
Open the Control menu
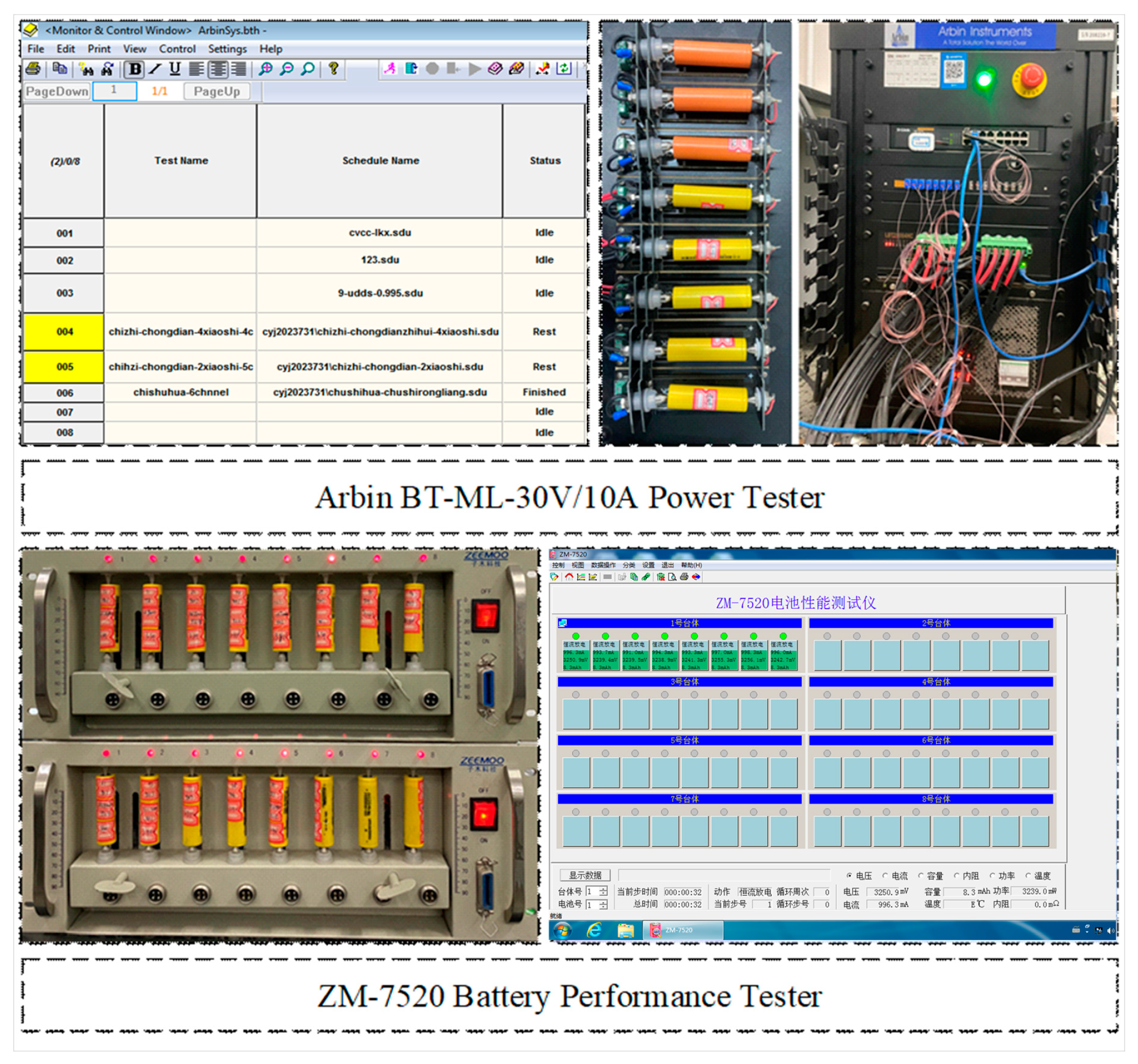click(x=177, y=49)
